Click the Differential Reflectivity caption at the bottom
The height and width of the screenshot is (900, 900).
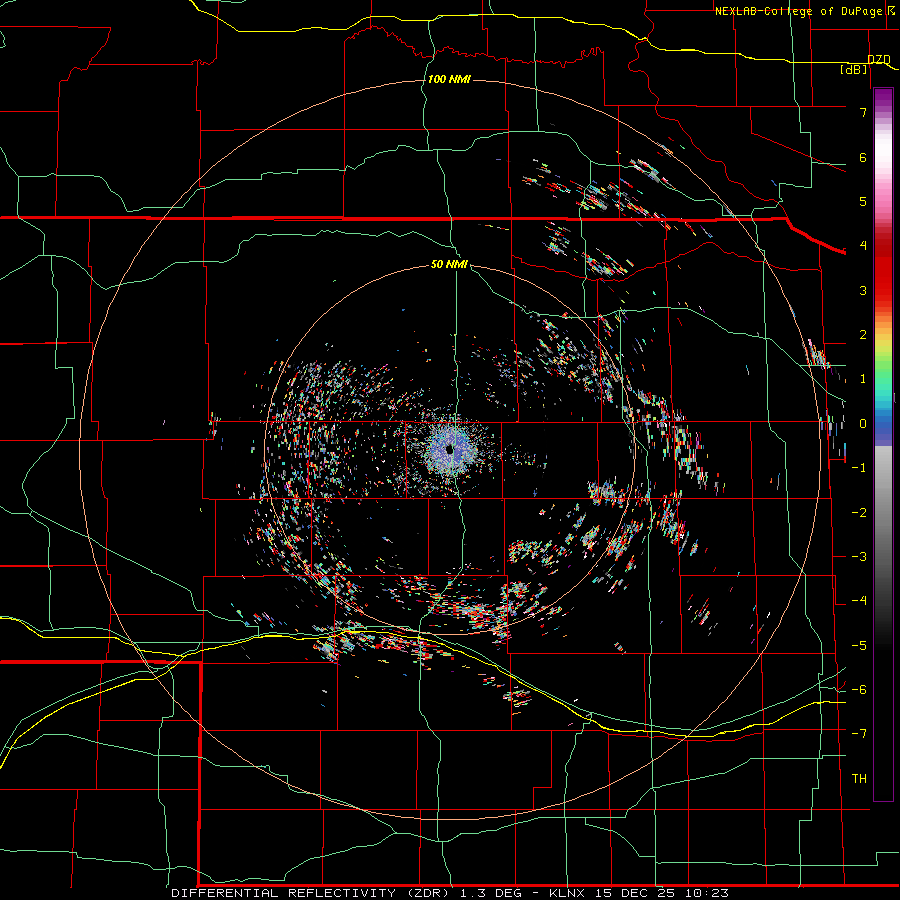click(450, 893)
